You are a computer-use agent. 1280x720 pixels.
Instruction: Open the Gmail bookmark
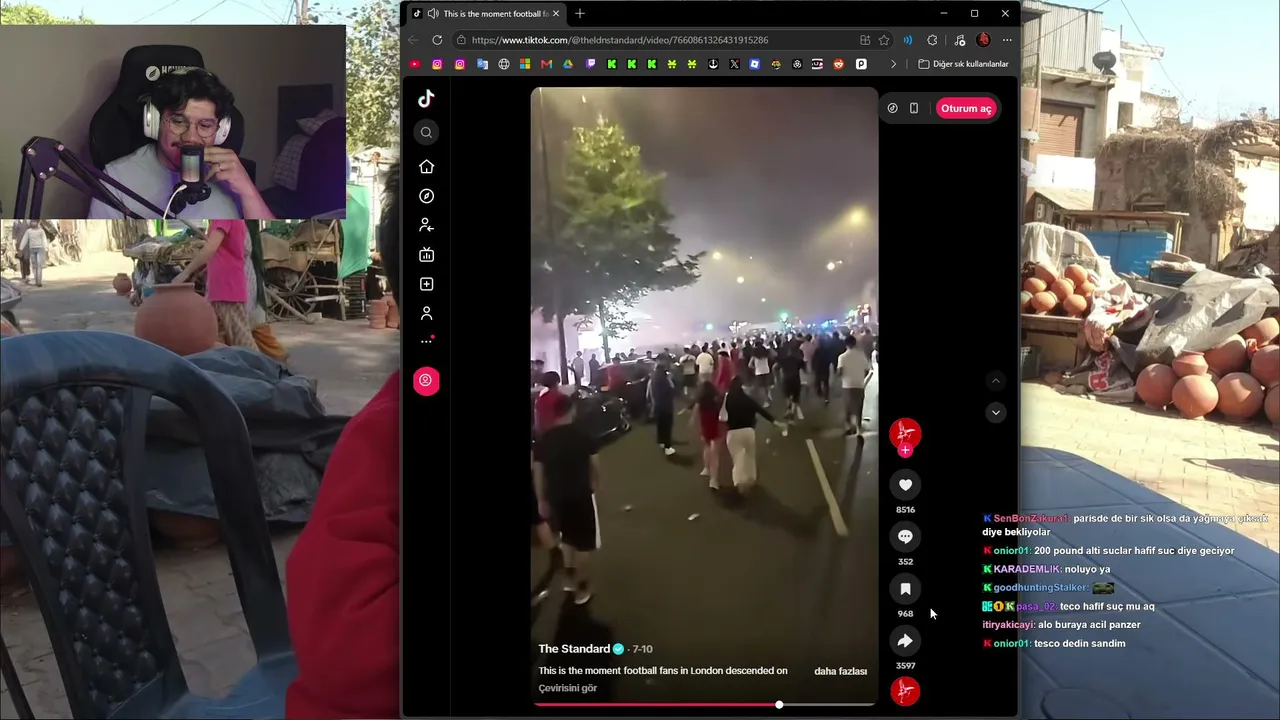546,64
